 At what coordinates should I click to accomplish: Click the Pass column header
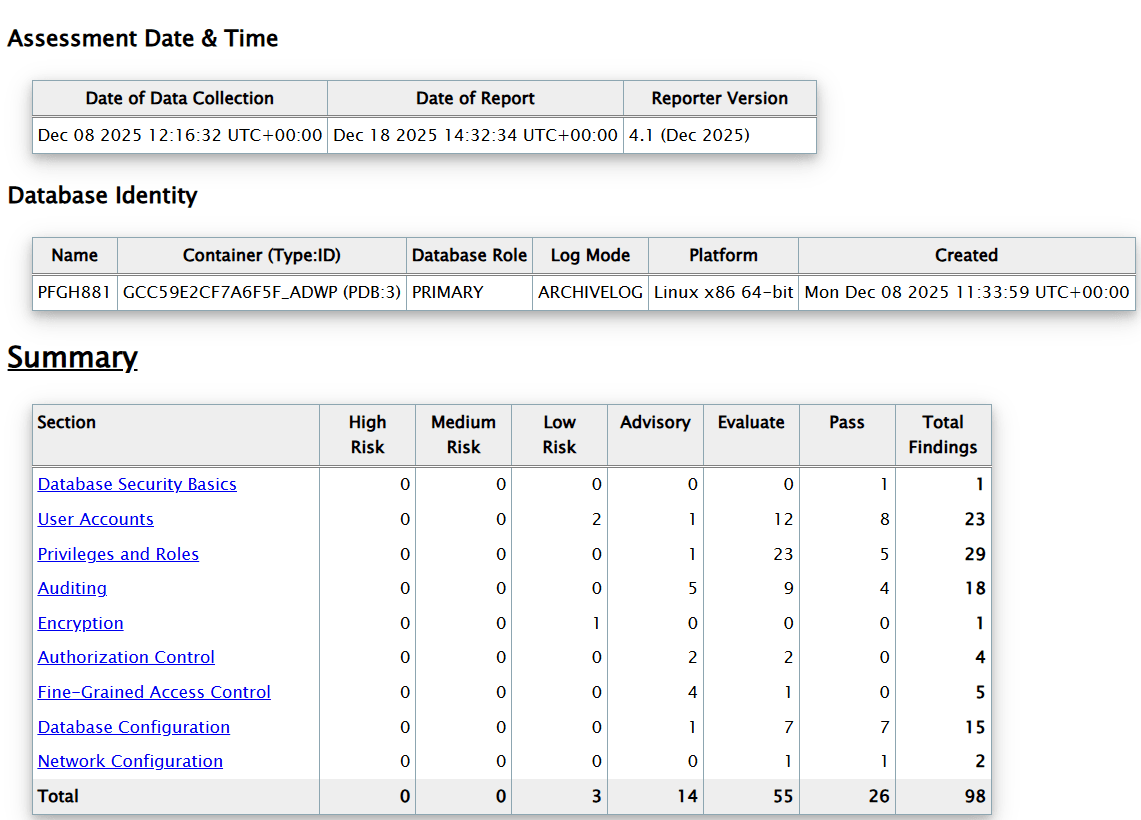tap(848, 435)
